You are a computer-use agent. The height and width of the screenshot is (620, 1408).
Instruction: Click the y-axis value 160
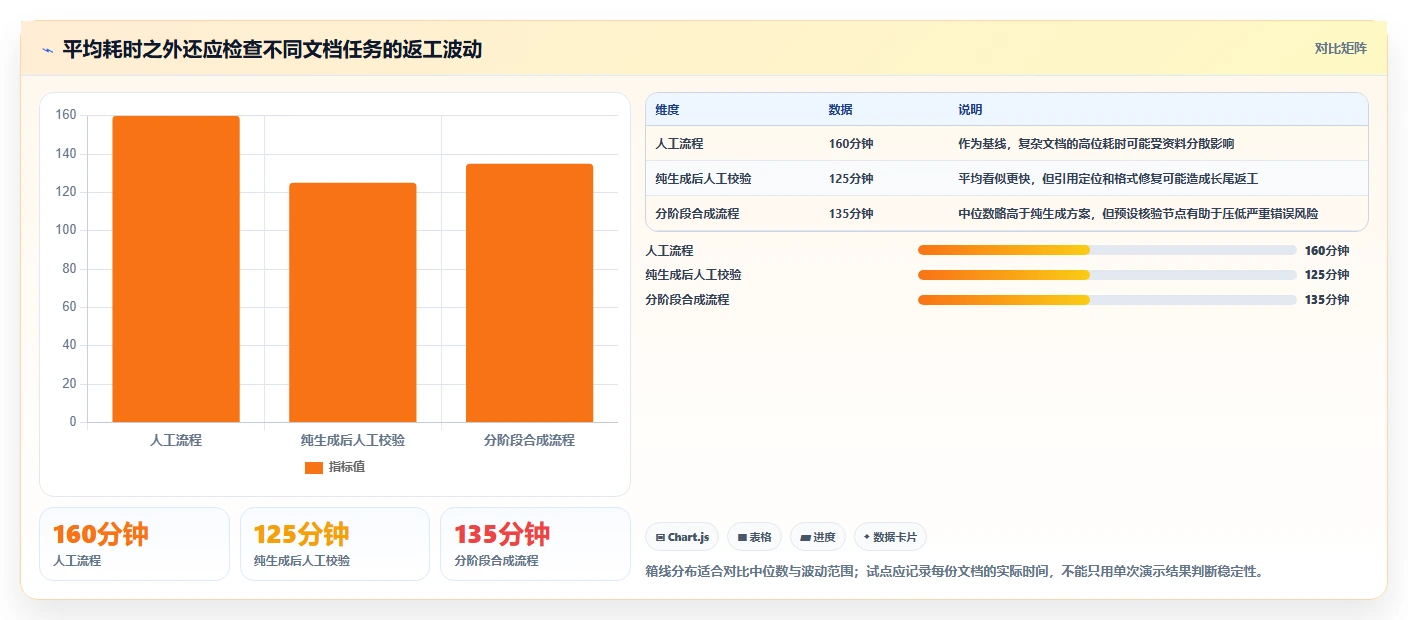[66, 115]
